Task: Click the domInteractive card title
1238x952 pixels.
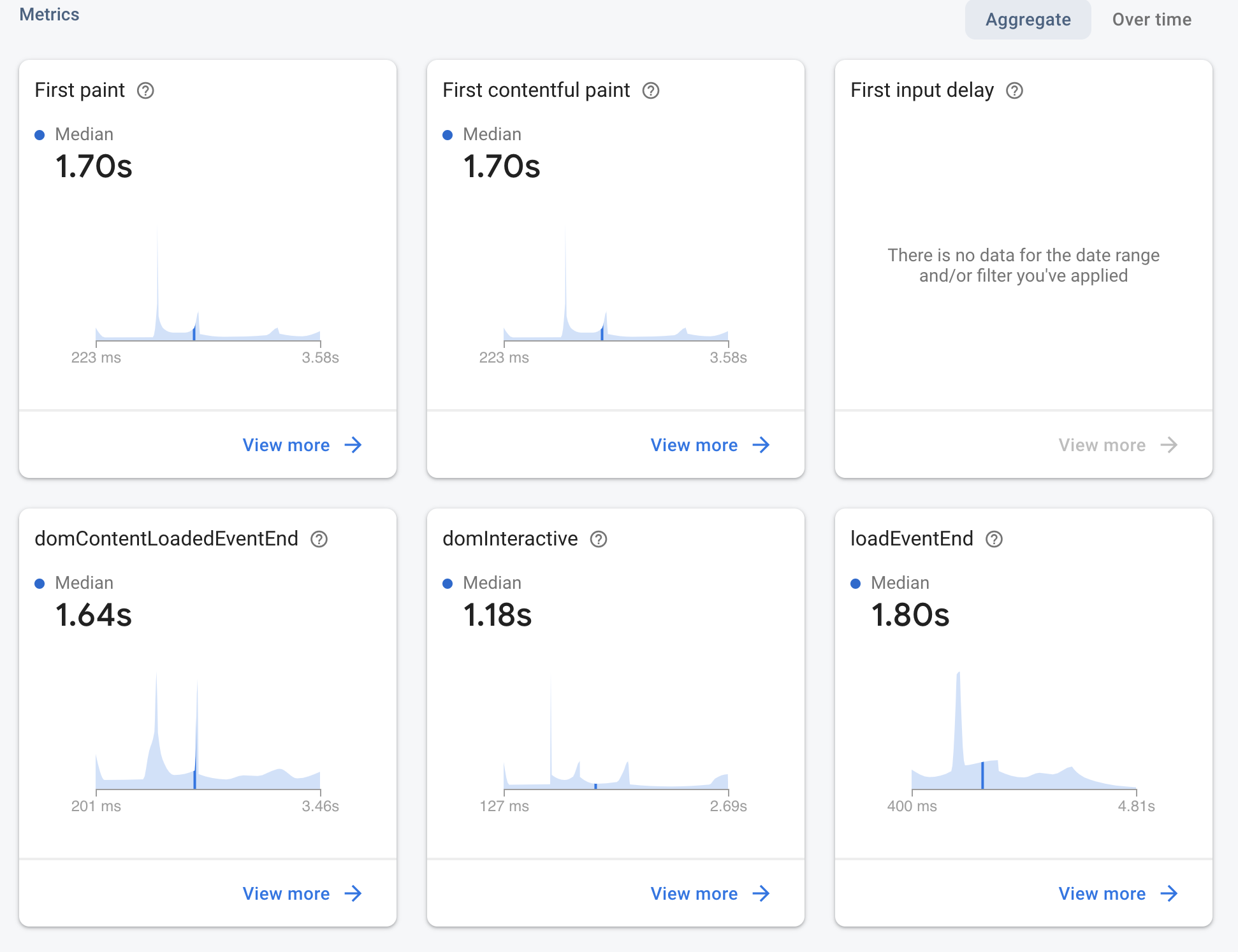Action: [510, 539]
